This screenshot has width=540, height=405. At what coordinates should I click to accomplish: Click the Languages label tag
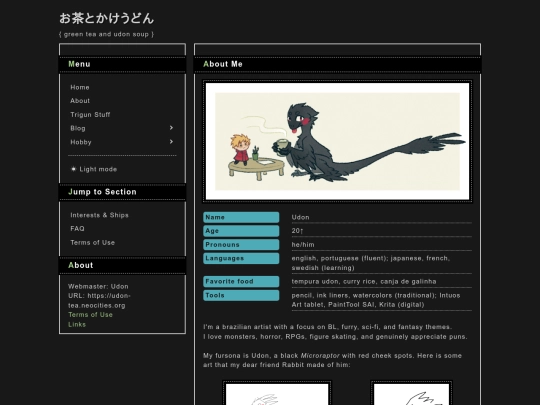[241, 258]
